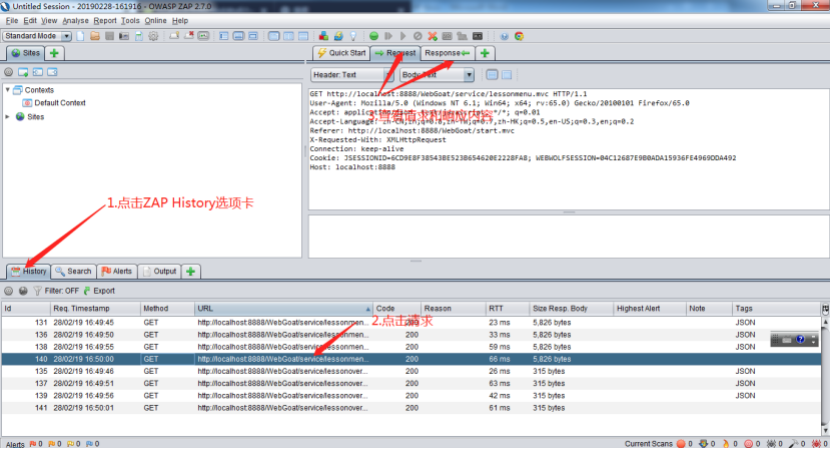Select Default Context in the tree
Viewport: 832px width, 450px height.
pyautogui.click(x=59, y=103)
